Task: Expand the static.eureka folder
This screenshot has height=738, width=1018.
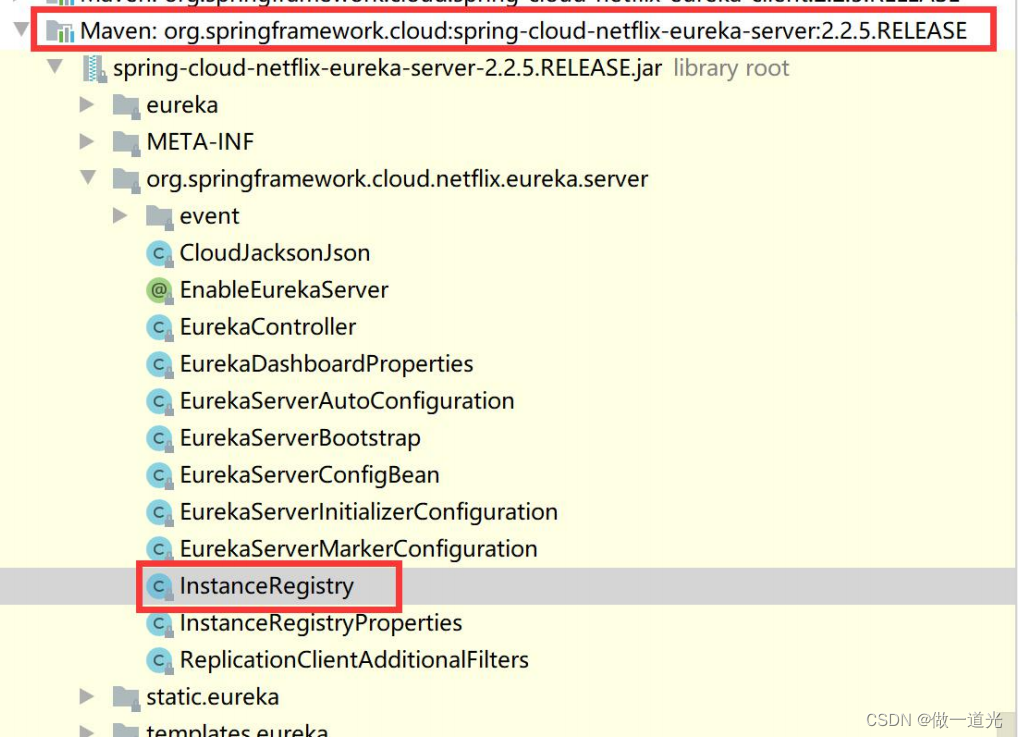Action: point(89,696)
